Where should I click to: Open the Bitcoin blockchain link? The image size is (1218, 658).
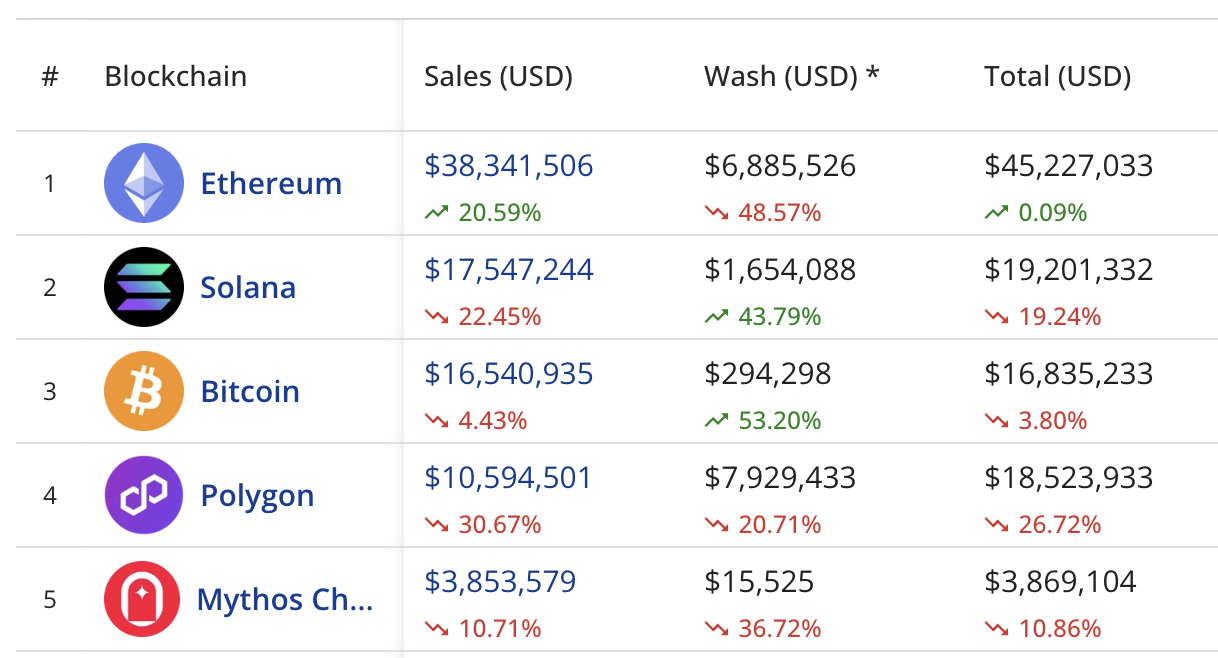pos(250,392)
